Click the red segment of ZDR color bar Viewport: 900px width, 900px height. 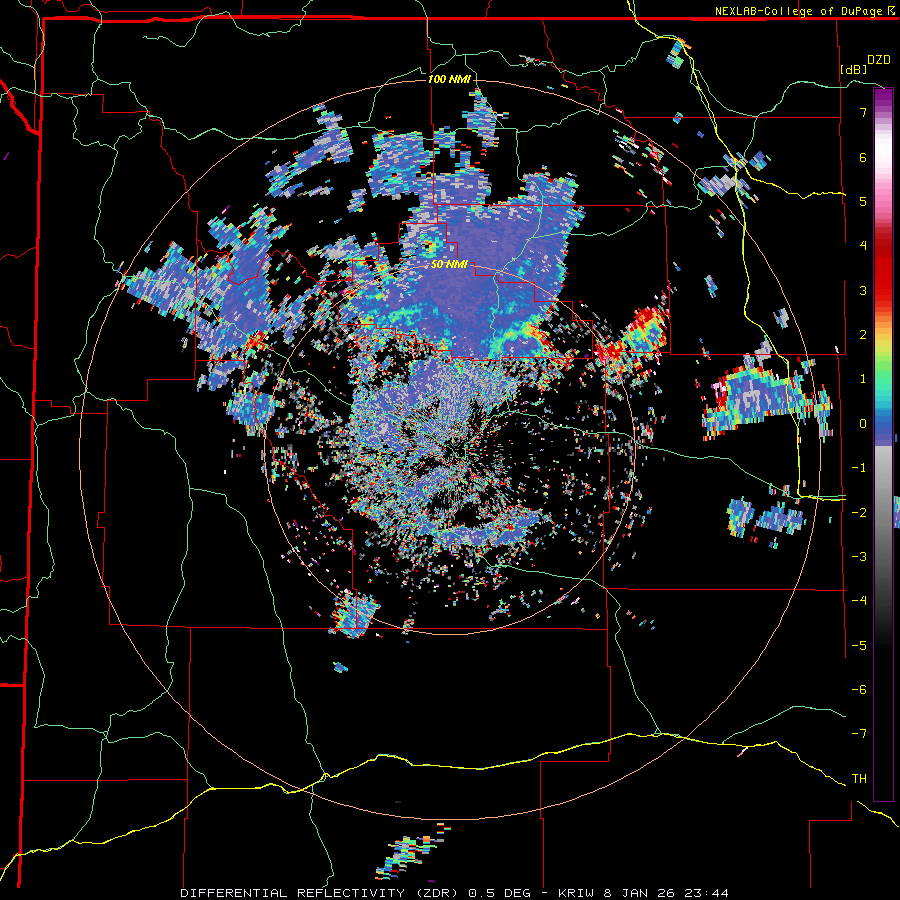(x=883, y=270)
